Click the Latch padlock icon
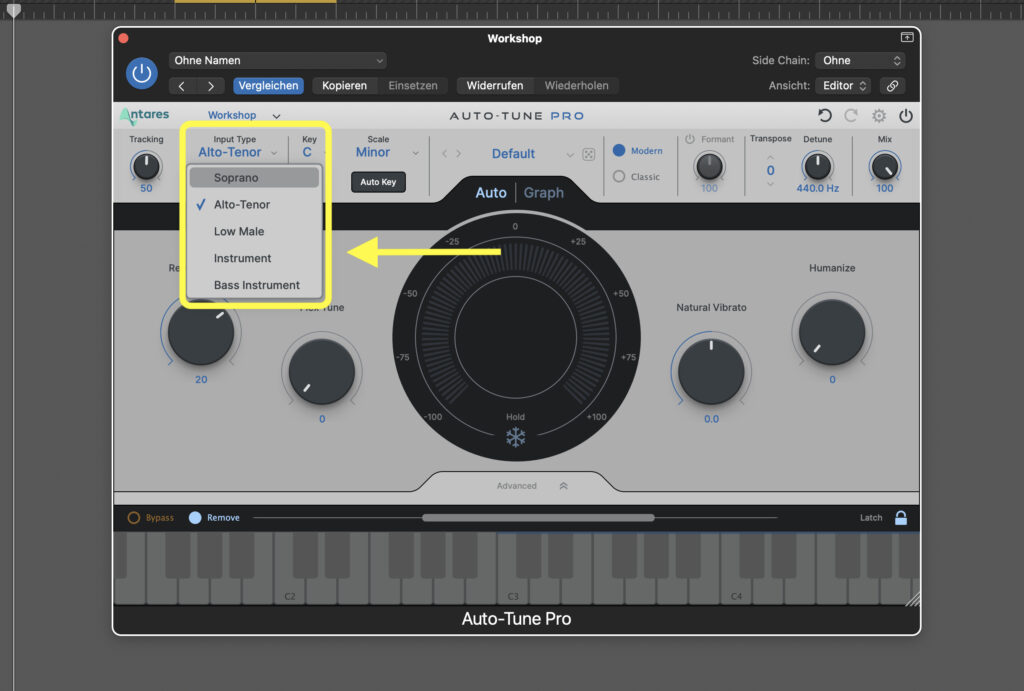 pyautogui.click(x=901, y=518)
